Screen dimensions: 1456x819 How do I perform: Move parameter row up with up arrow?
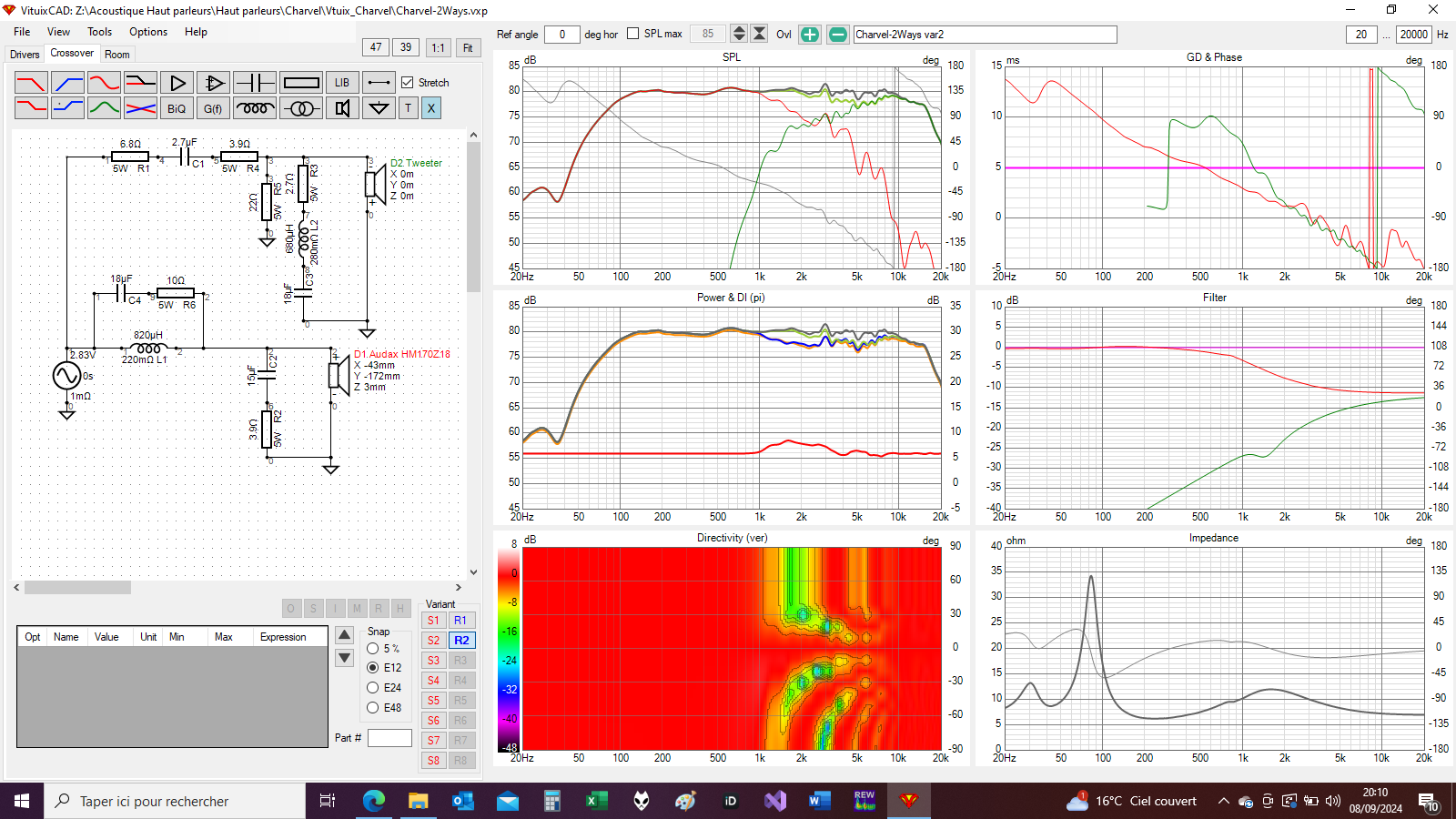click(345, 635)
